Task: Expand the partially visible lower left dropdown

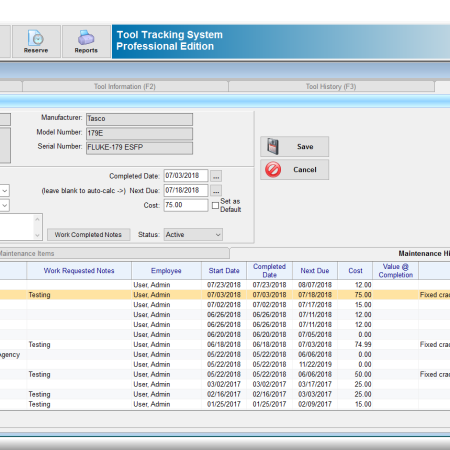Action: [5, 205]
